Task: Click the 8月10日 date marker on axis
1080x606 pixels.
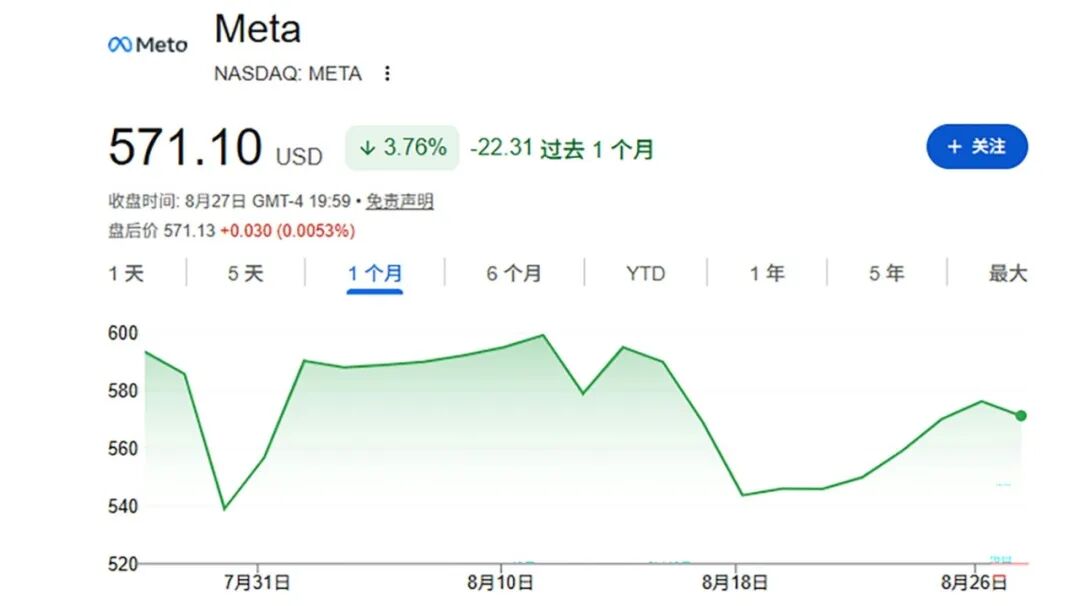Action: point(500,583)
